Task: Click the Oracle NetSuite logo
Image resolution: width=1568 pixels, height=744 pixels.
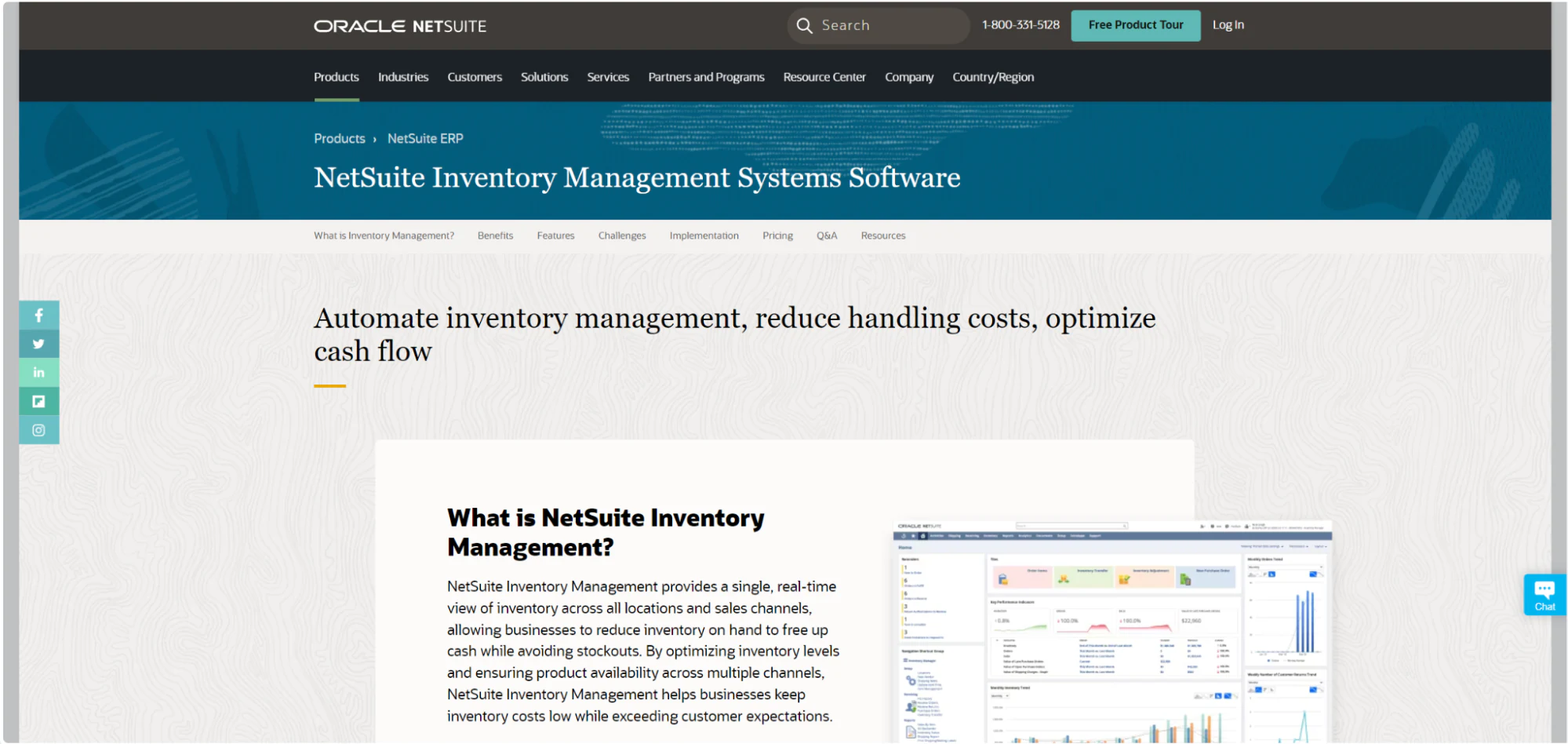Action: pyautogui.click(x=400, y=26)
